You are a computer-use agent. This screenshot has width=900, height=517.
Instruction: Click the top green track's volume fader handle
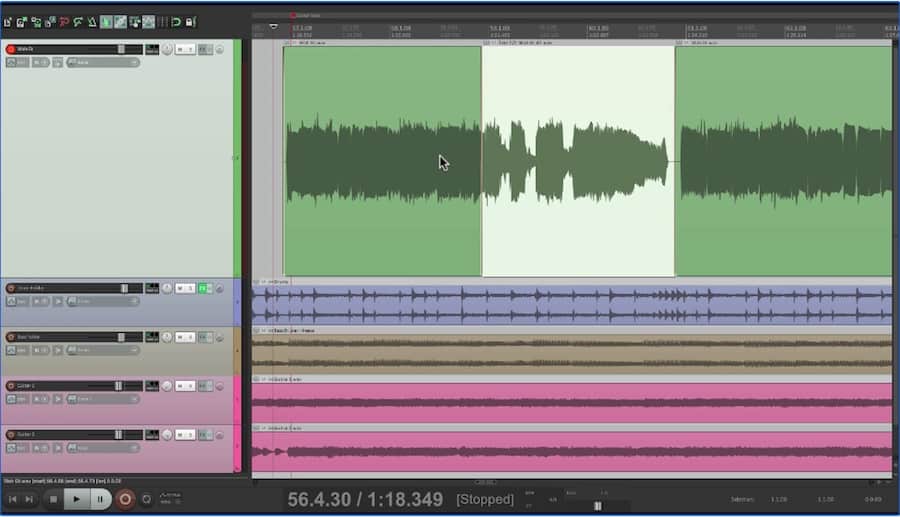[x=121, y=49]
